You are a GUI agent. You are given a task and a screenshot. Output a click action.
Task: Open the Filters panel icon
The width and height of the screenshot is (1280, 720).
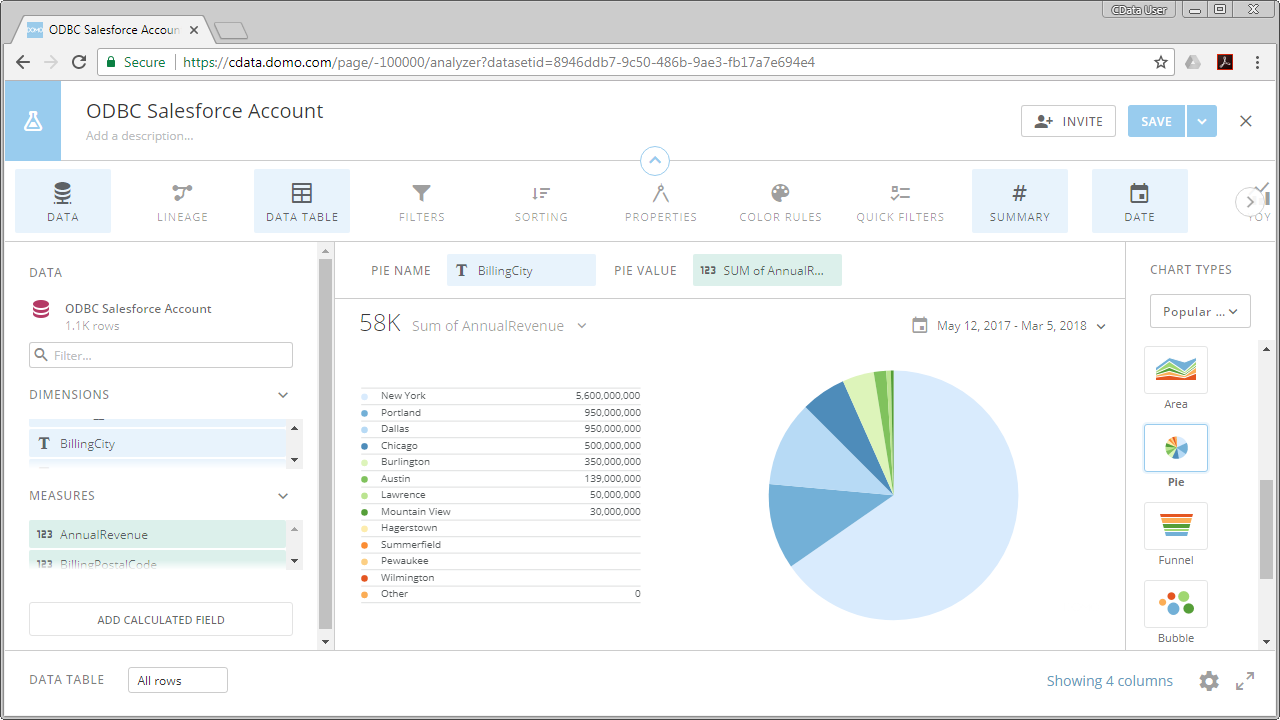point(421,200)
